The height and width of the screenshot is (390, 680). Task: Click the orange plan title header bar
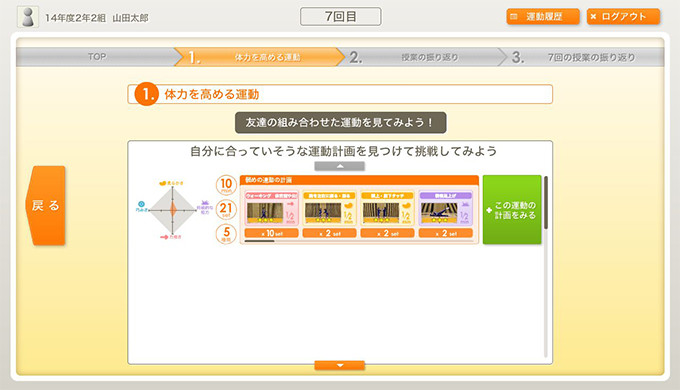pyautogui.click(x=359, y=180)
